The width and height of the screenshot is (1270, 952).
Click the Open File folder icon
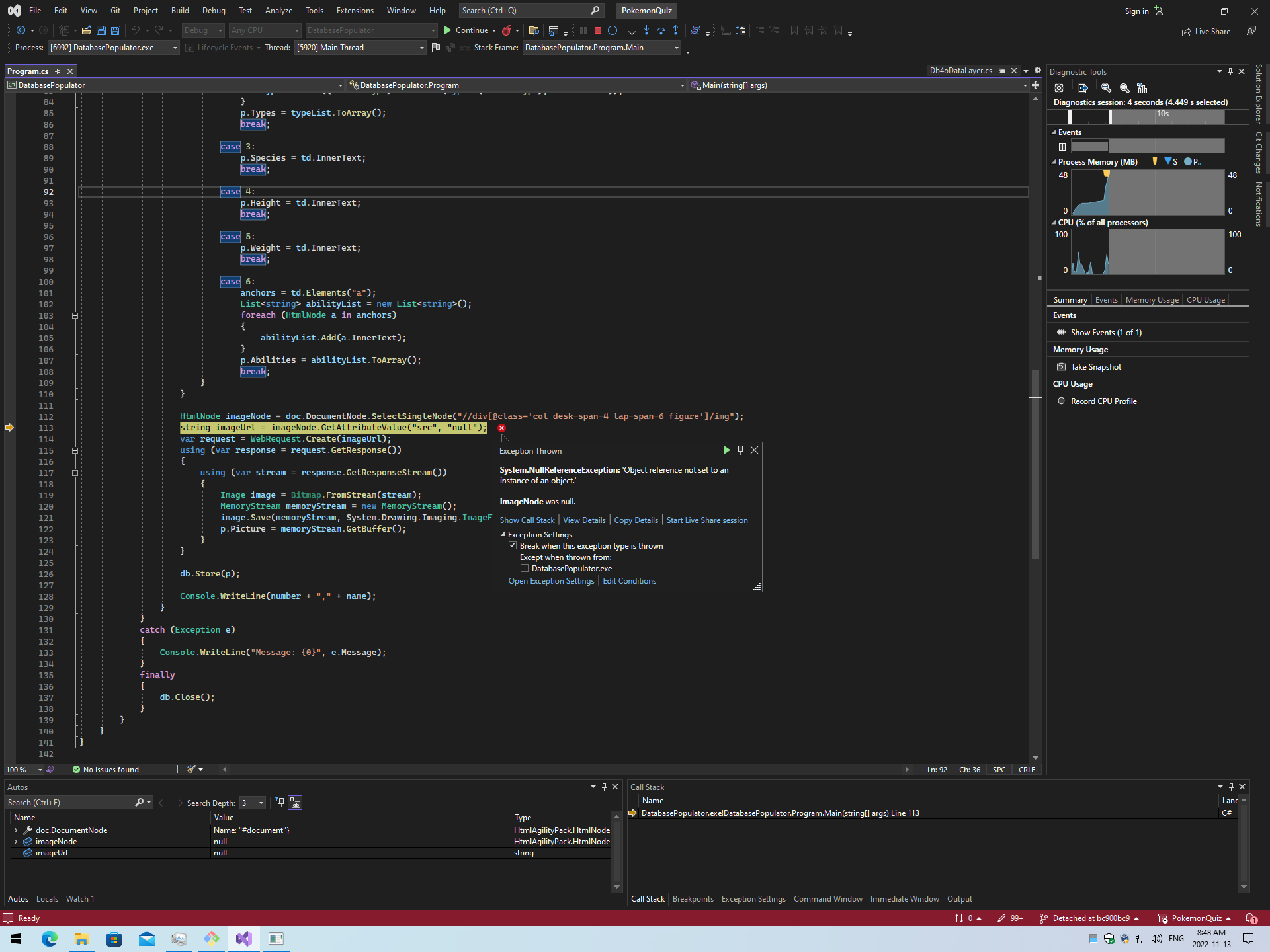87,30
